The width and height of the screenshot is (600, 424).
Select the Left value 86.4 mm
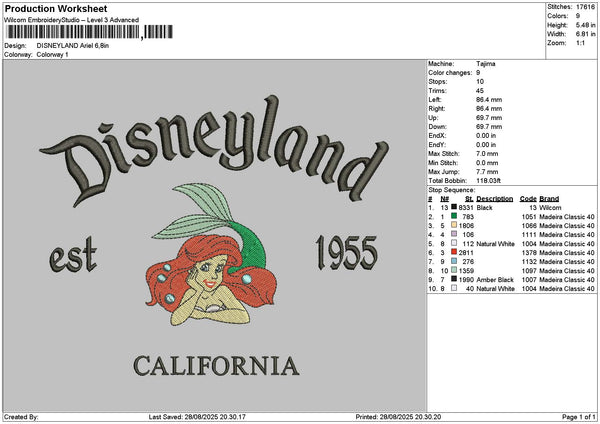489,99
